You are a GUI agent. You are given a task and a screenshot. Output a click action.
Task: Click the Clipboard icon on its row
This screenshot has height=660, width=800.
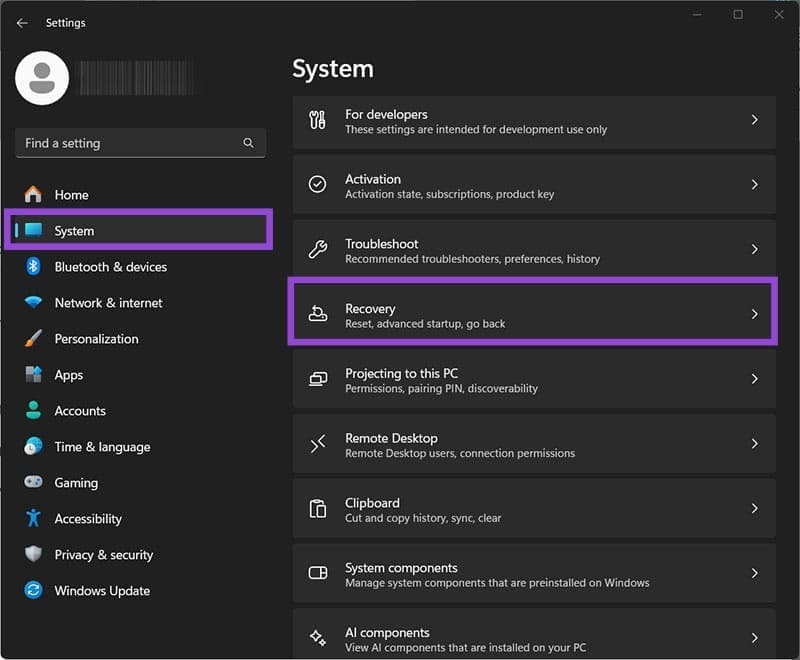point(318,509)
